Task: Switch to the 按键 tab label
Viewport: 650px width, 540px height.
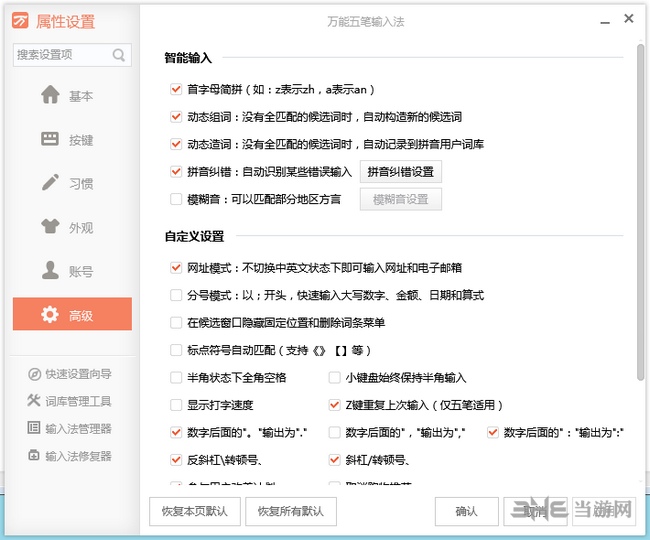Action: pyautogui.click(x=81, y=140)
